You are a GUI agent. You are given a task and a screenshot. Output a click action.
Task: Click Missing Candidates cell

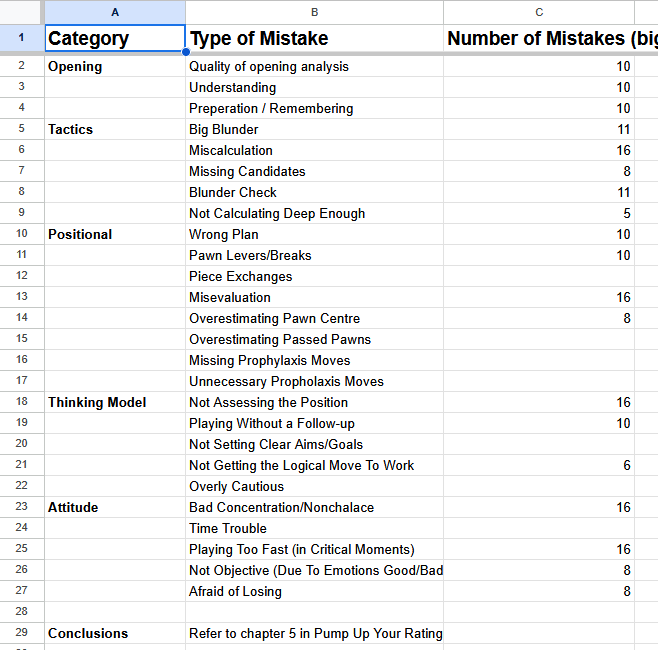314,171
